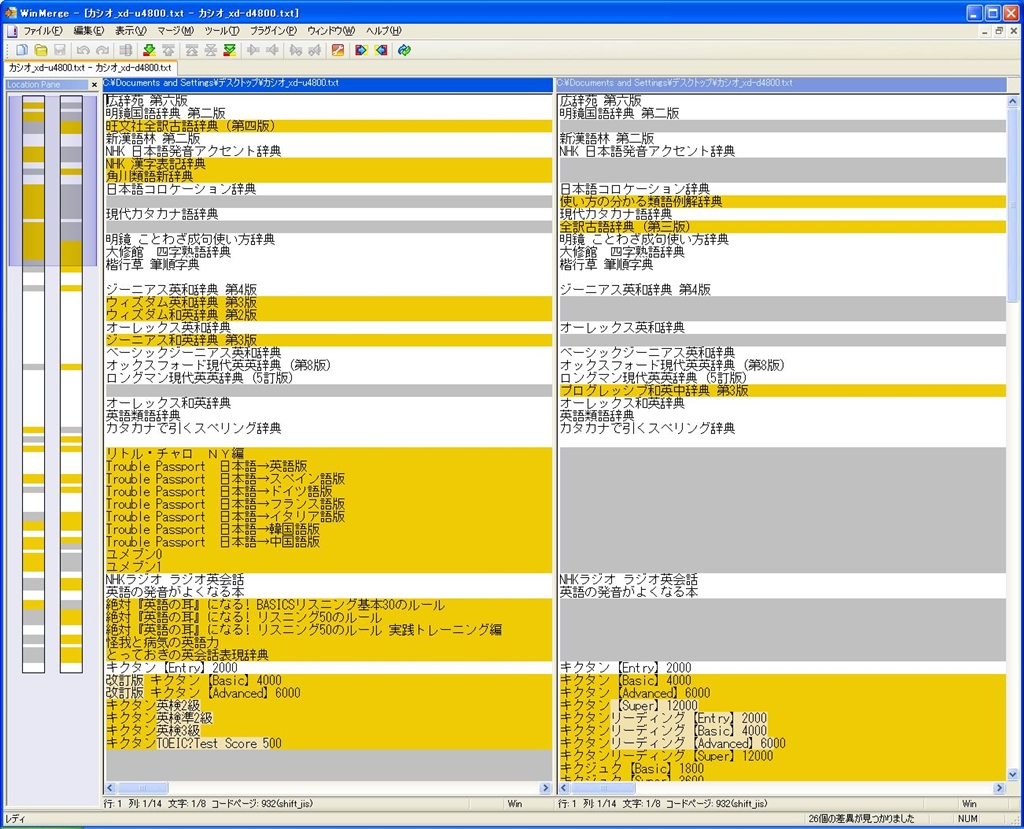Click the vertical scrollbar up arrow

1013,101
